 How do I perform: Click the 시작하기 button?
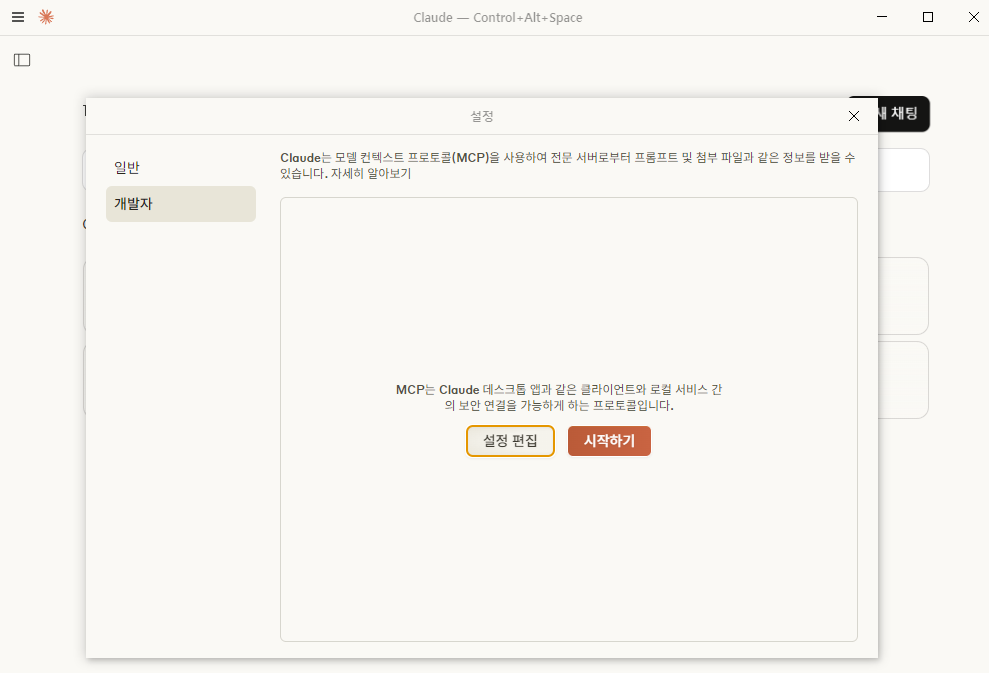pyautogui.click(x=609, y=441)
